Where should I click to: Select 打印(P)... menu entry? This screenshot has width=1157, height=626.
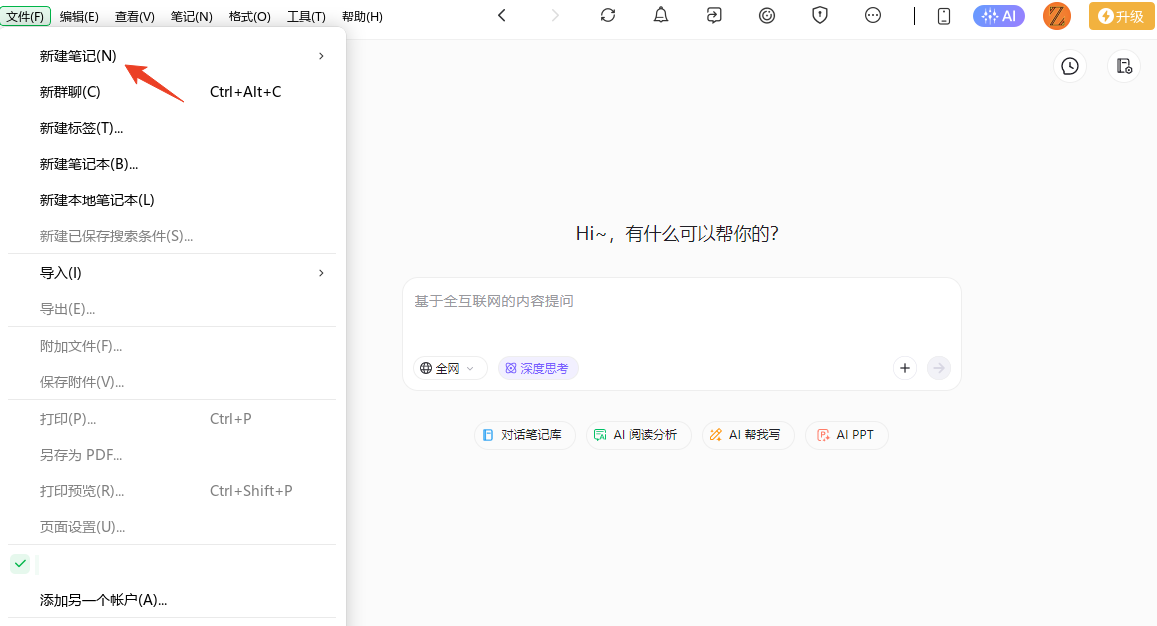(172, 419)
